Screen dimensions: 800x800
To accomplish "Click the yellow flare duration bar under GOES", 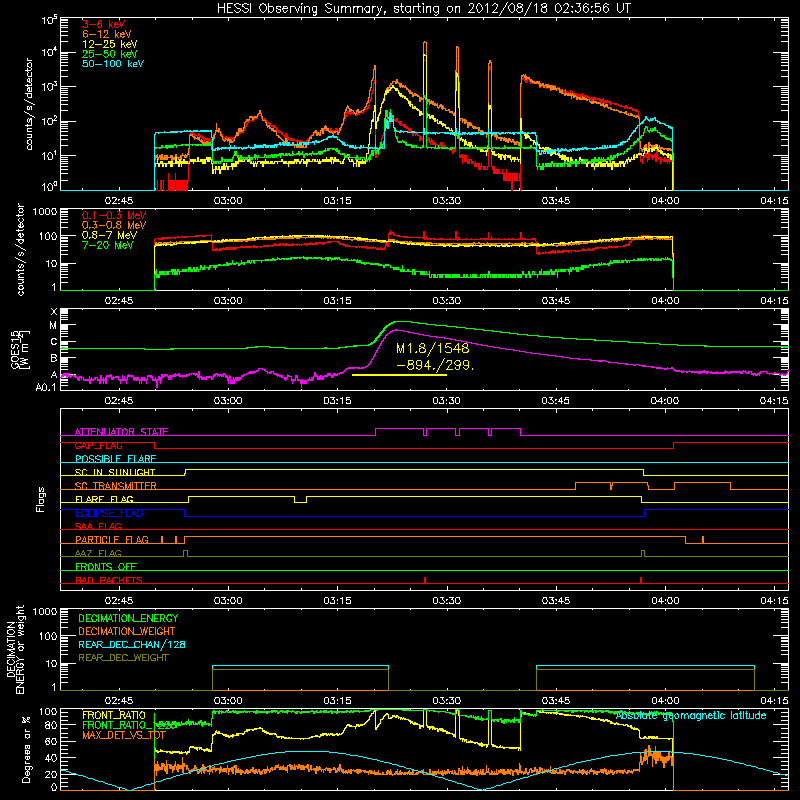I will 399,375.
